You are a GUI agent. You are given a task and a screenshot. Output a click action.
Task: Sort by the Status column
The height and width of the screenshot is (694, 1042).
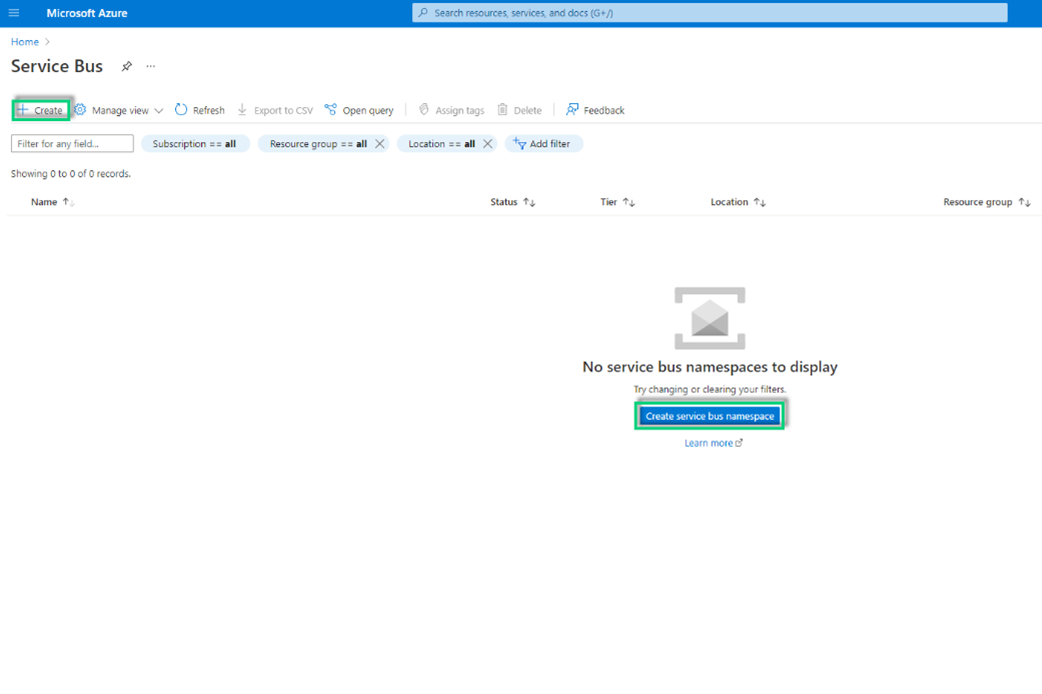point(512,202)
